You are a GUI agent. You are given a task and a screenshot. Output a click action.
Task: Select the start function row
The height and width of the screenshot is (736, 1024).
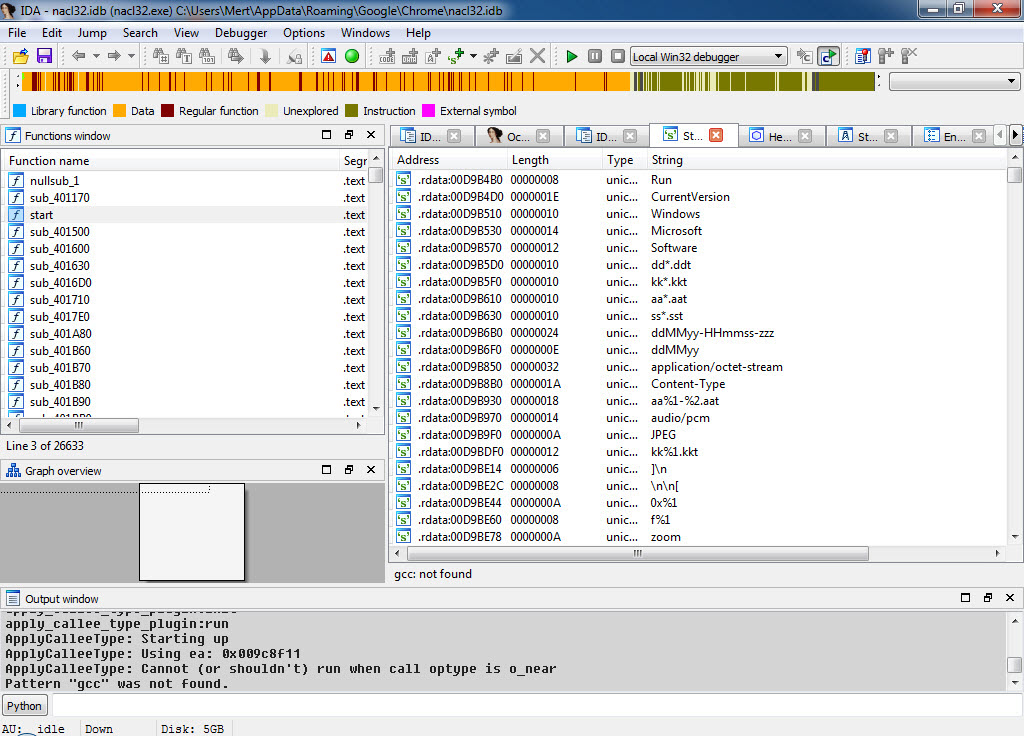[x=186, y=215]
